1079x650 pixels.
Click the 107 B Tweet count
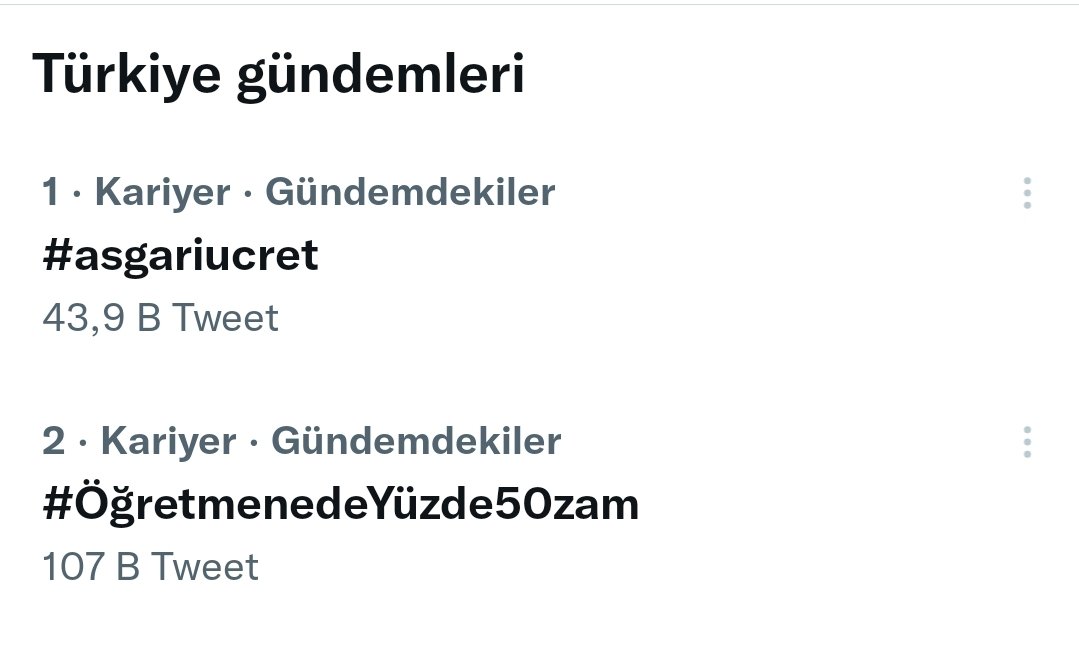150,567
